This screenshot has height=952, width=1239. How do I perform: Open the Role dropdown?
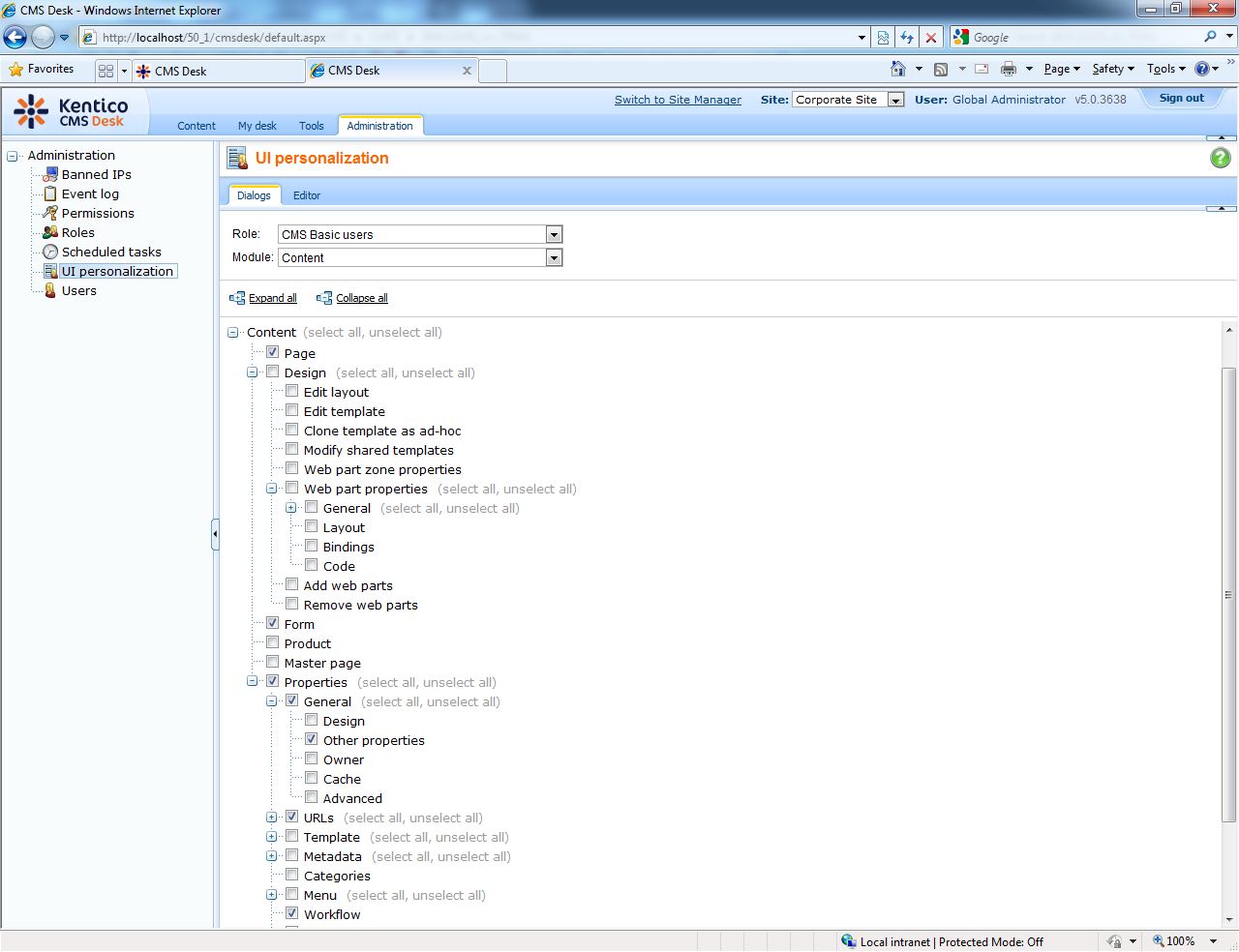tap(554, 234)
